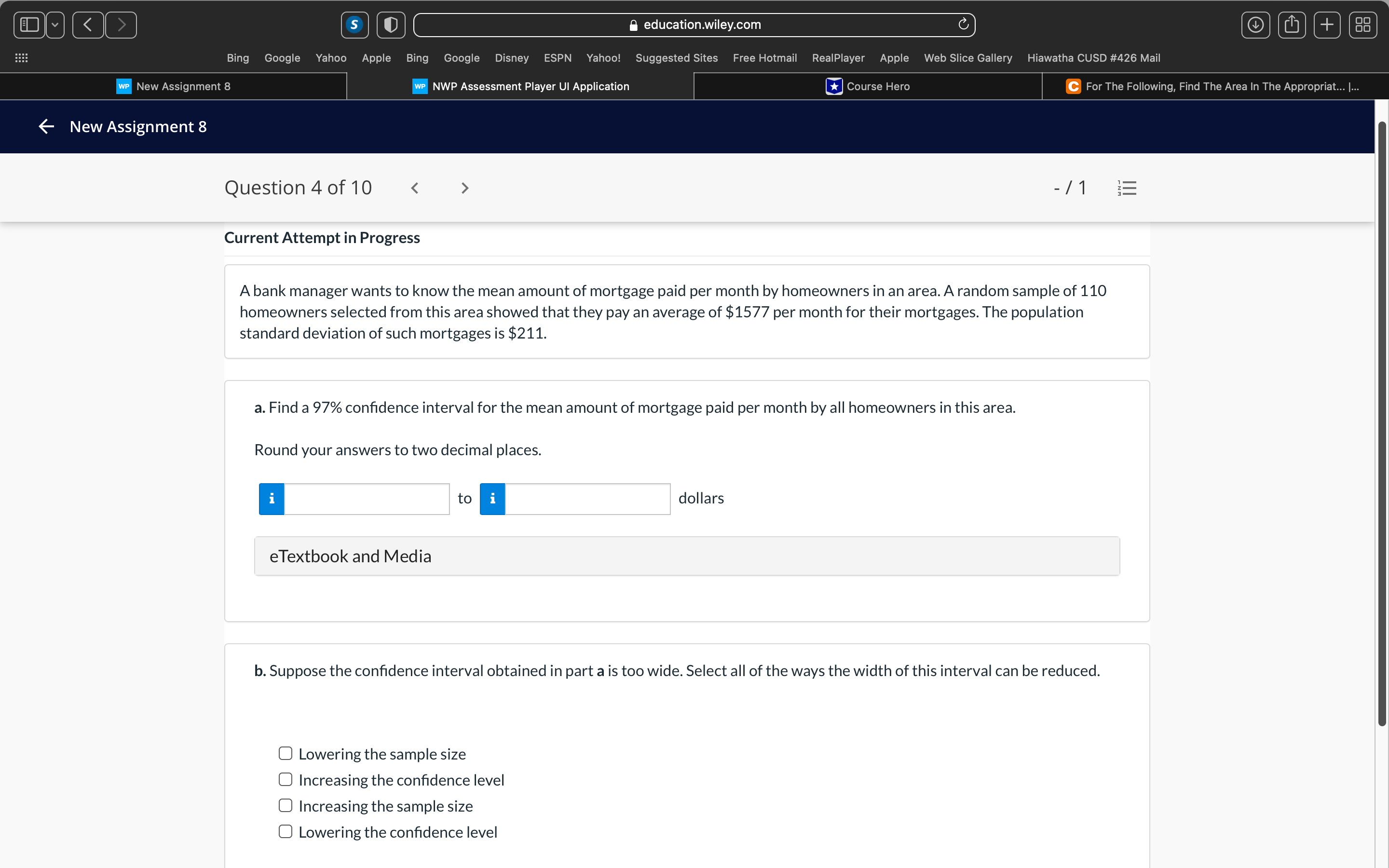Open sidebar options dropdown arrow
1389x868 pixels.
pyautogui.click(x=55, y=25)
